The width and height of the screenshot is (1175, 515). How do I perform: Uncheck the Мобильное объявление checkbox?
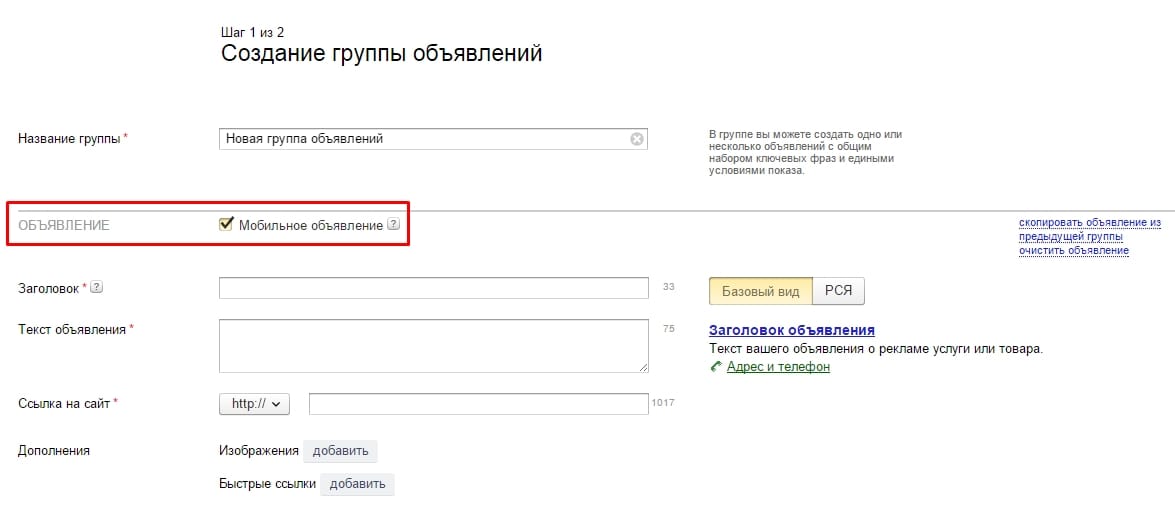pyautogui.click(x=226, y=224)
